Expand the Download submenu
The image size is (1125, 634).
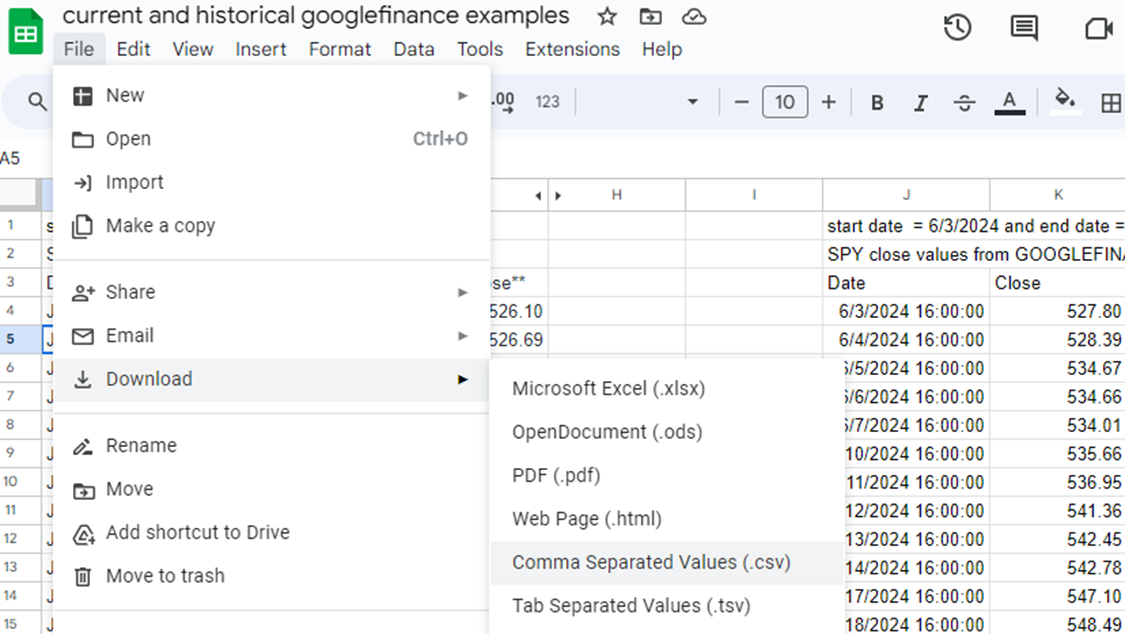point(271,379)
